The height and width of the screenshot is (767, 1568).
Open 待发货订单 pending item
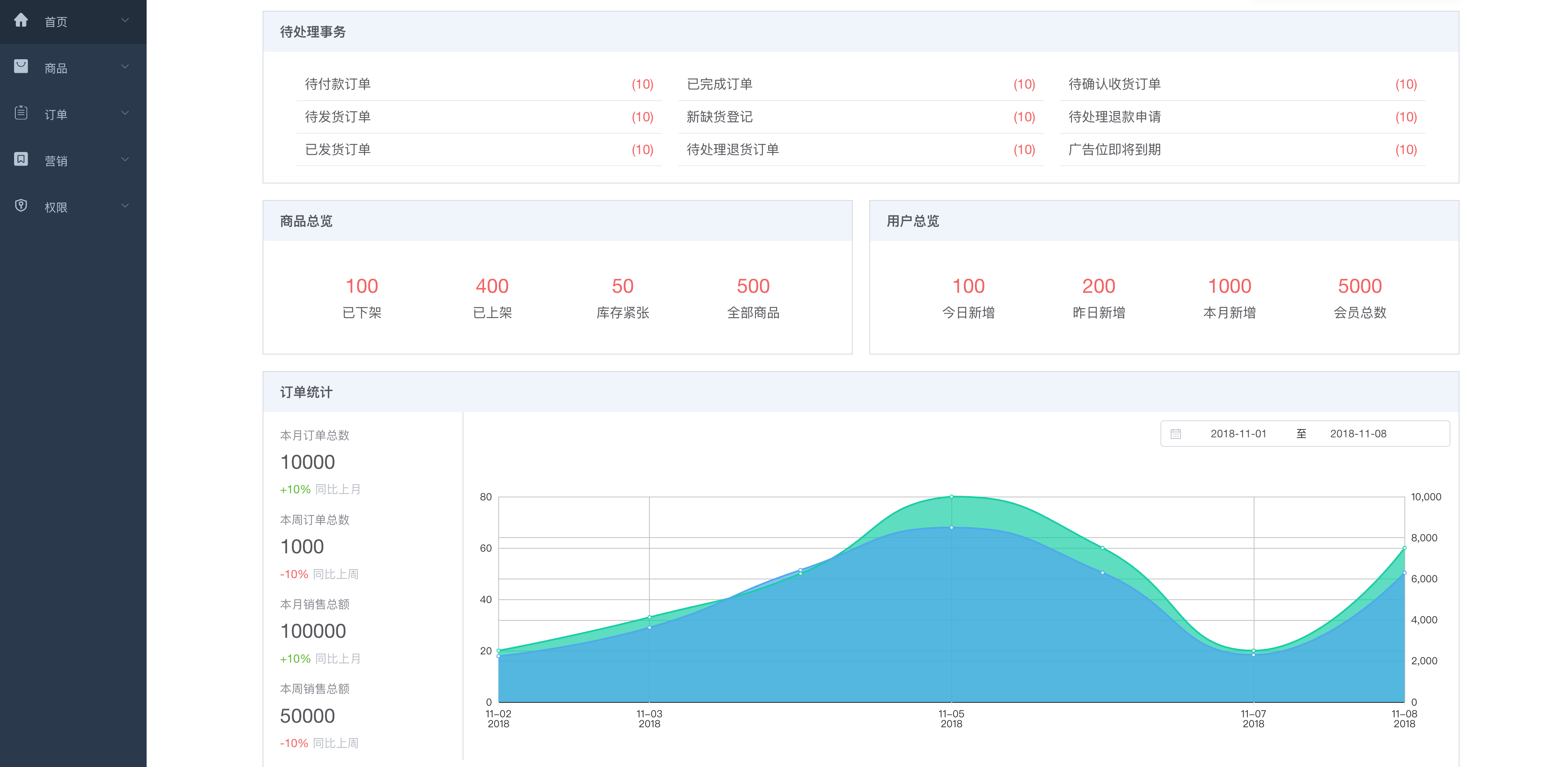[479, 117]
